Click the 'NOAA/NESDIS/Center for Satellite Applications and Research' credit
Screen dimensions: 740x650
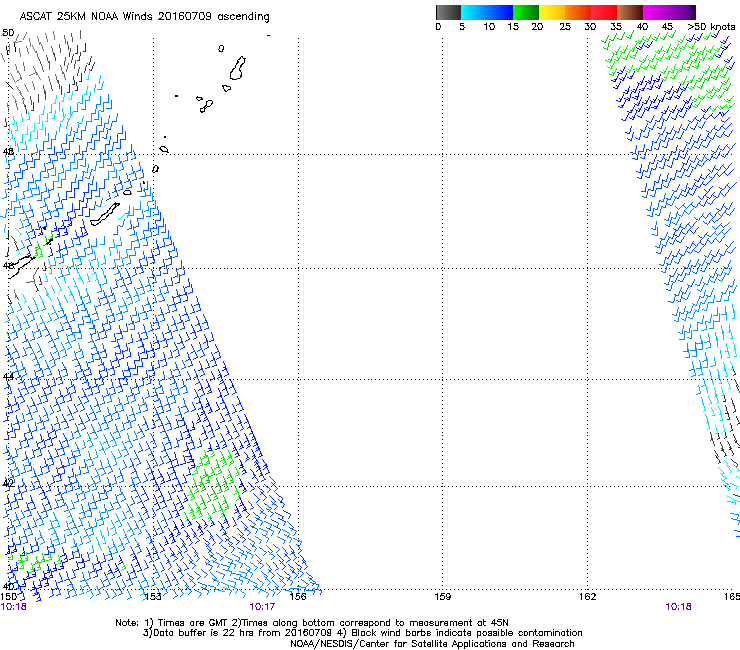coord(432,644)
